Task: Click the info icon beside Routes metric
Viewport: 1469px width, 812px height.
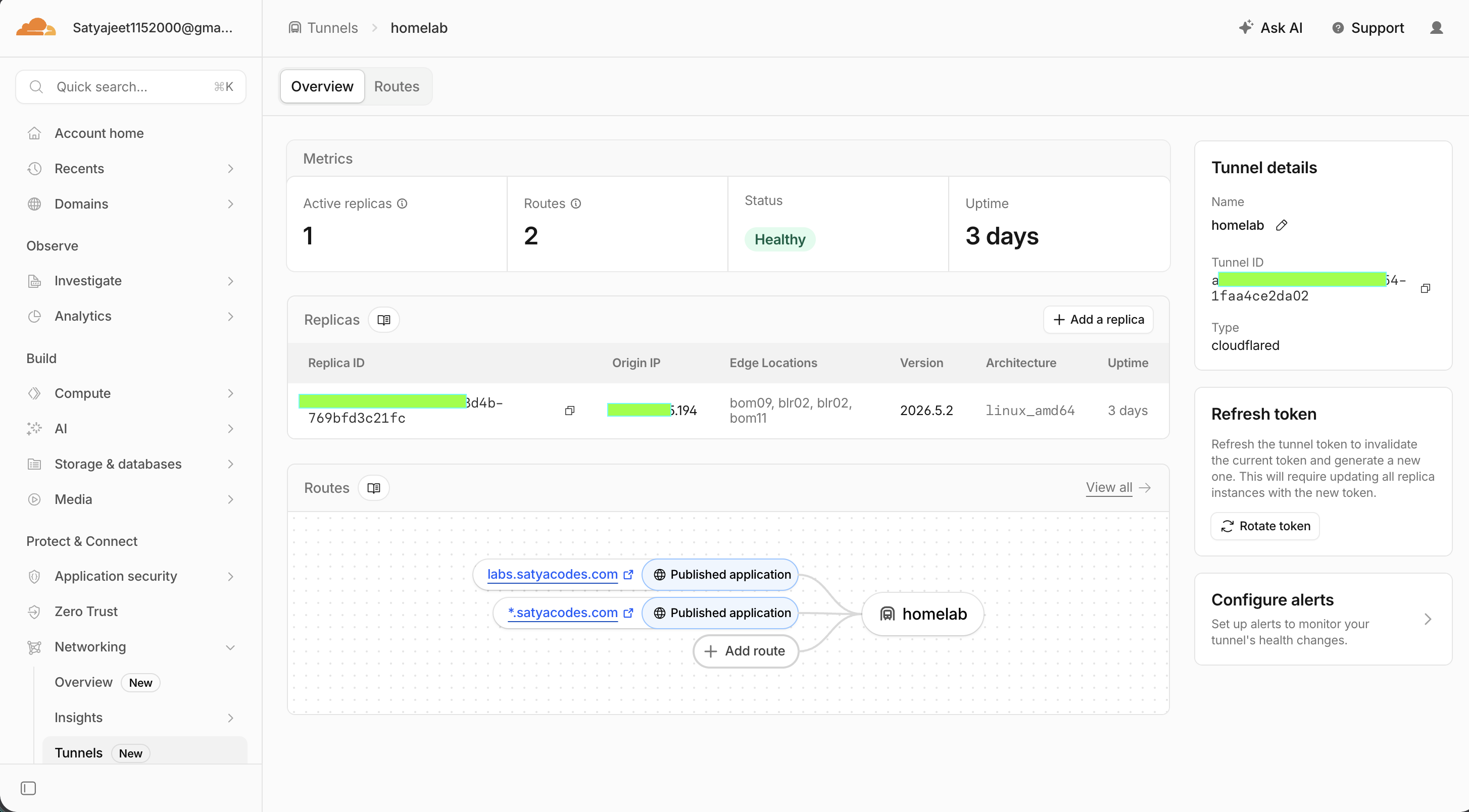Action: pyautogui.click(x=576, y=204)
